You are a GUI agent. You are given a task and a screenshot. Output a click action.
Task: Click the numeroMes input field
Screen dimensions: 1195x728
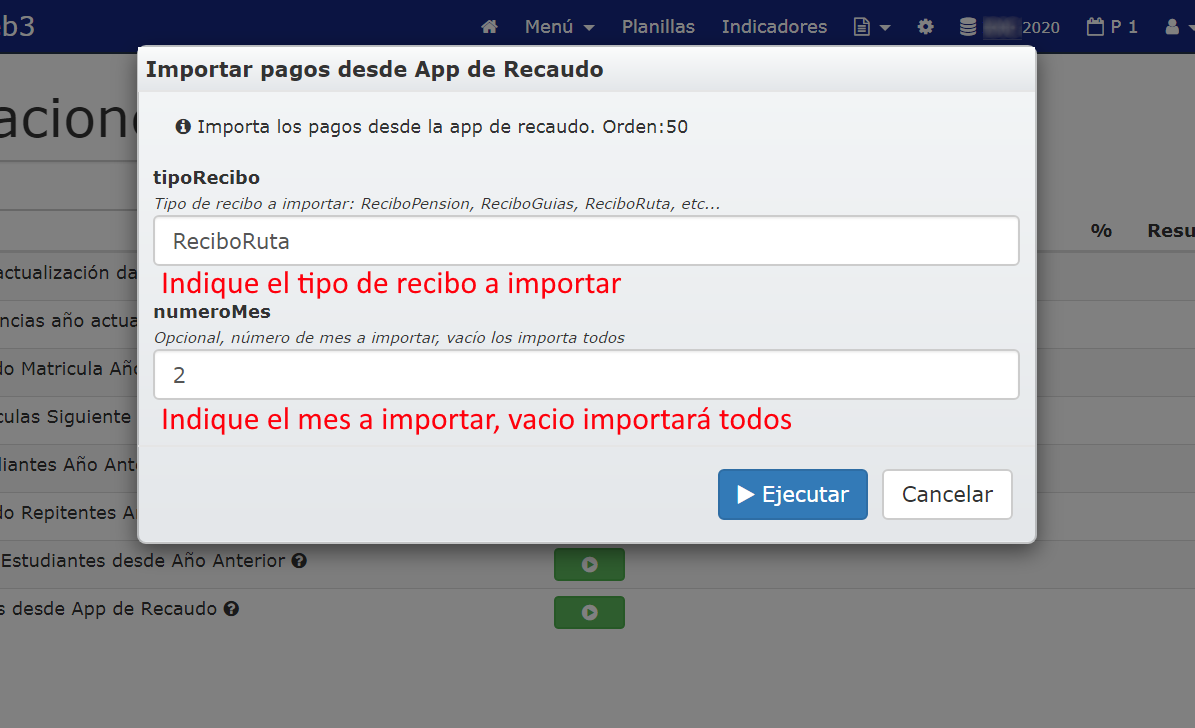[x=586, y=374]
